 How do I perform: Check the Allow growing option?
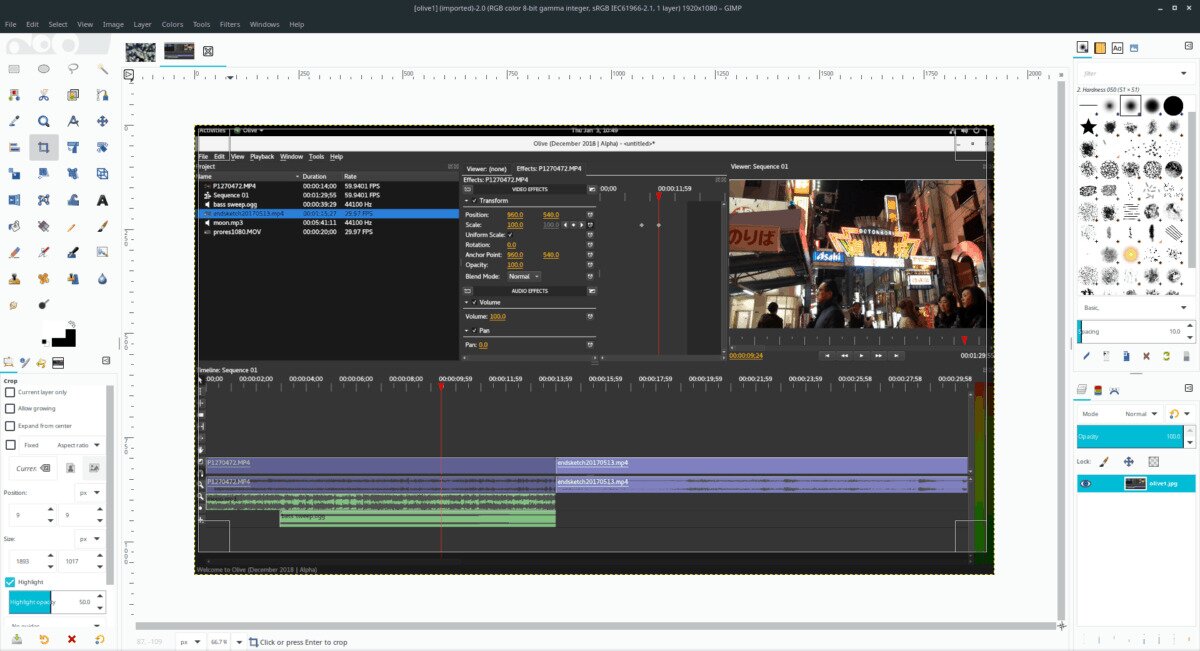[x=11, y=408]
